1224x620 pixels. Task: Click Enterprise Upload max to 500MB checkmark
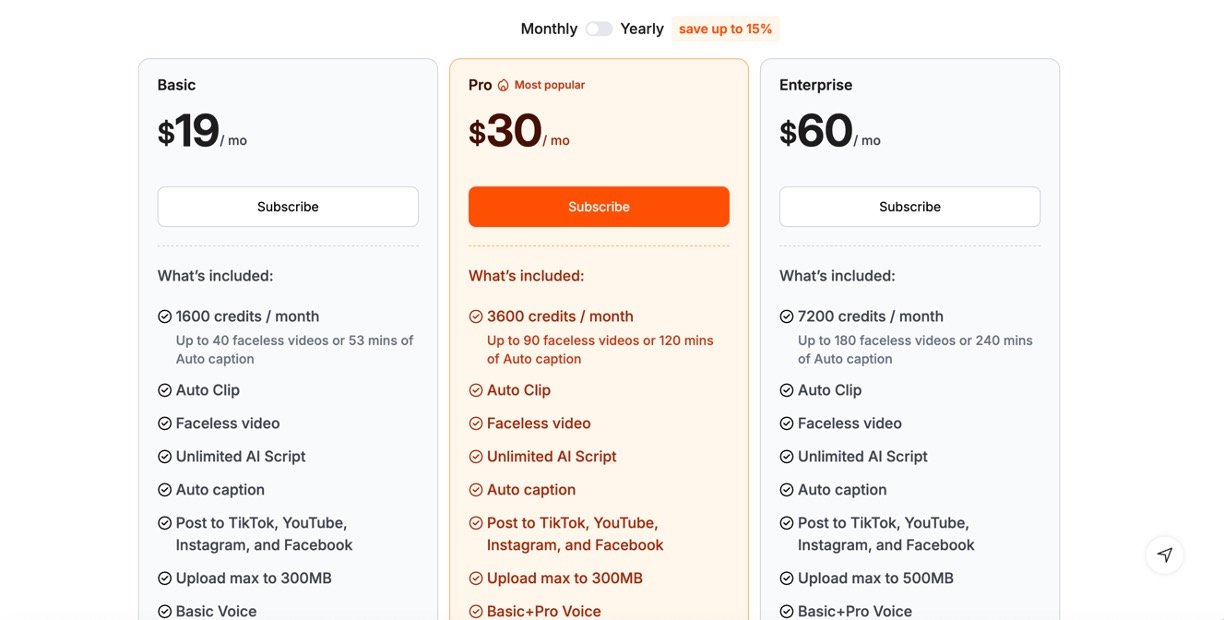pos(787,578)
